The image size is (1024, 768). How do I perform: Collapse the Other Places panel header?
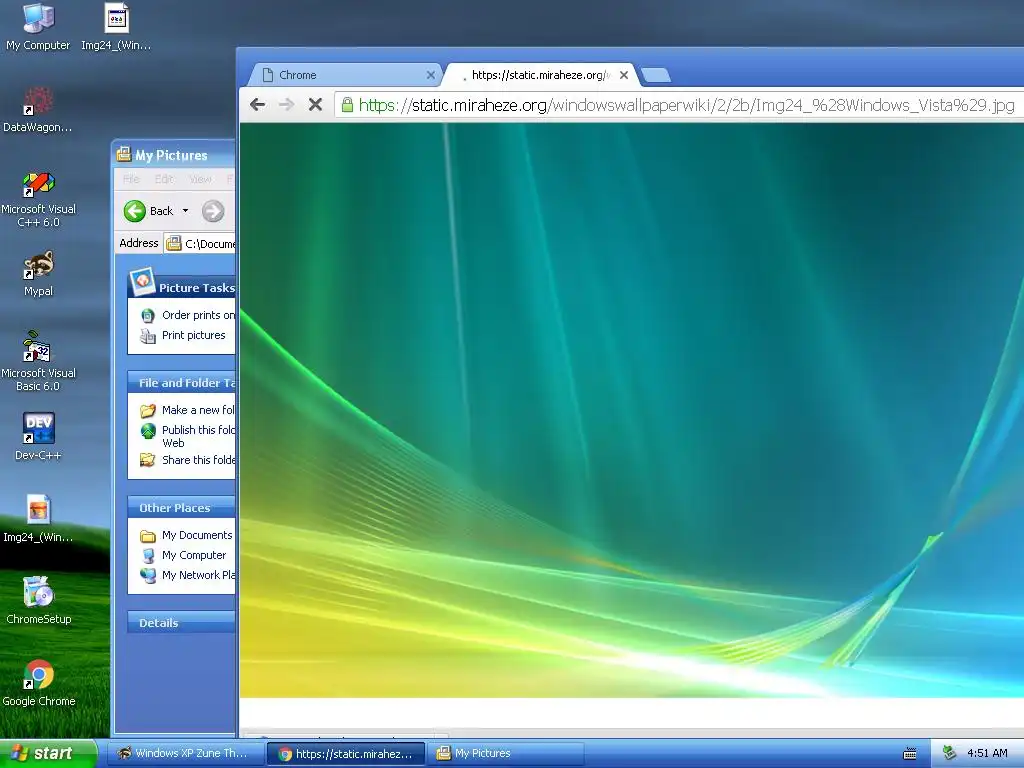coord(182,507)
